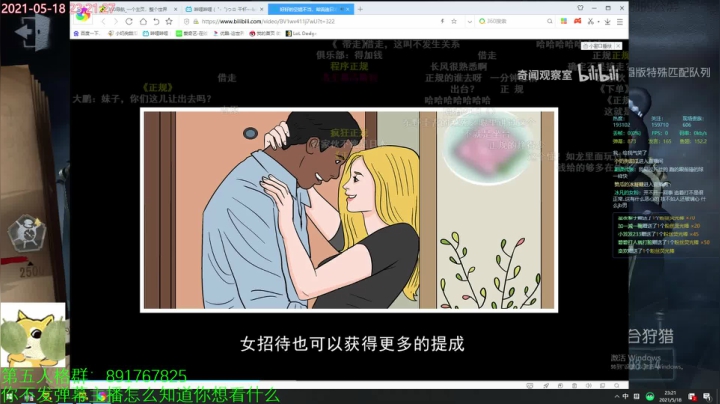The image size is (720, 404).
Task: Close the active blue tab
Action: click(348, 9)
